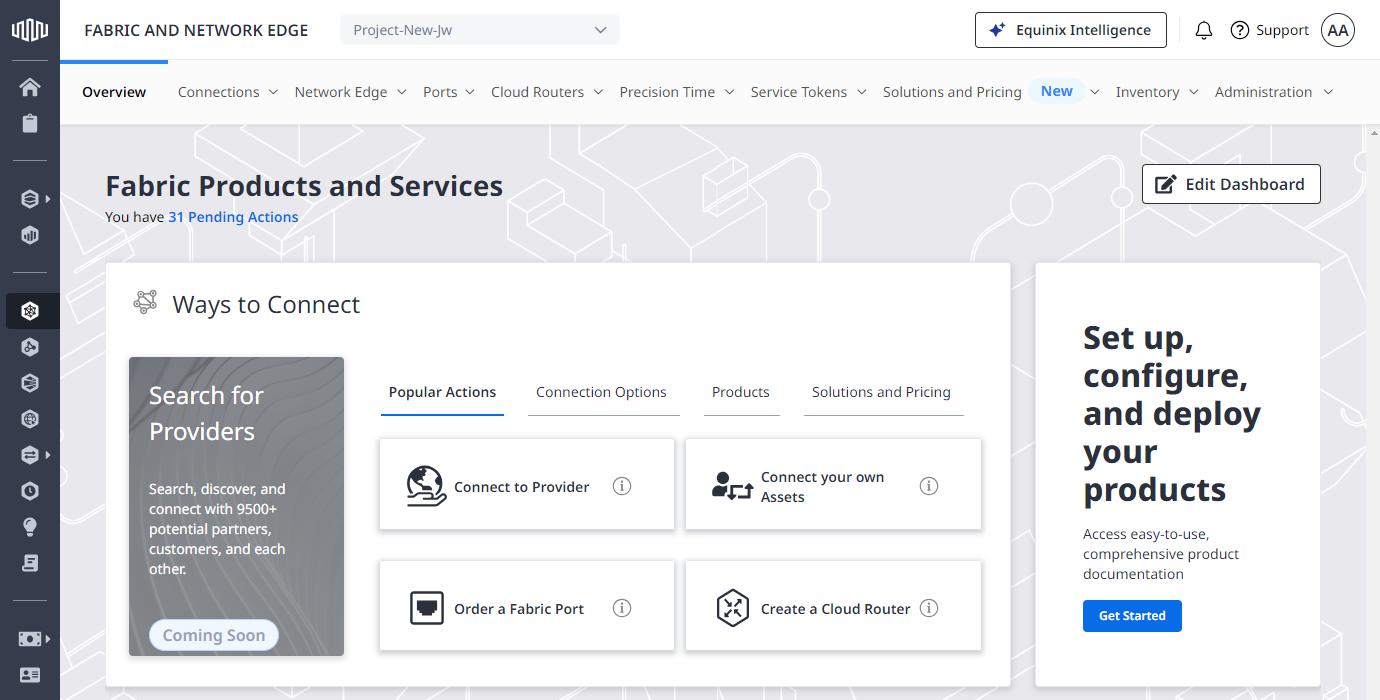1380x700 pixels.
Task: Open the connected-nodes hexagon sidebar icon
Action: point(30,347)
